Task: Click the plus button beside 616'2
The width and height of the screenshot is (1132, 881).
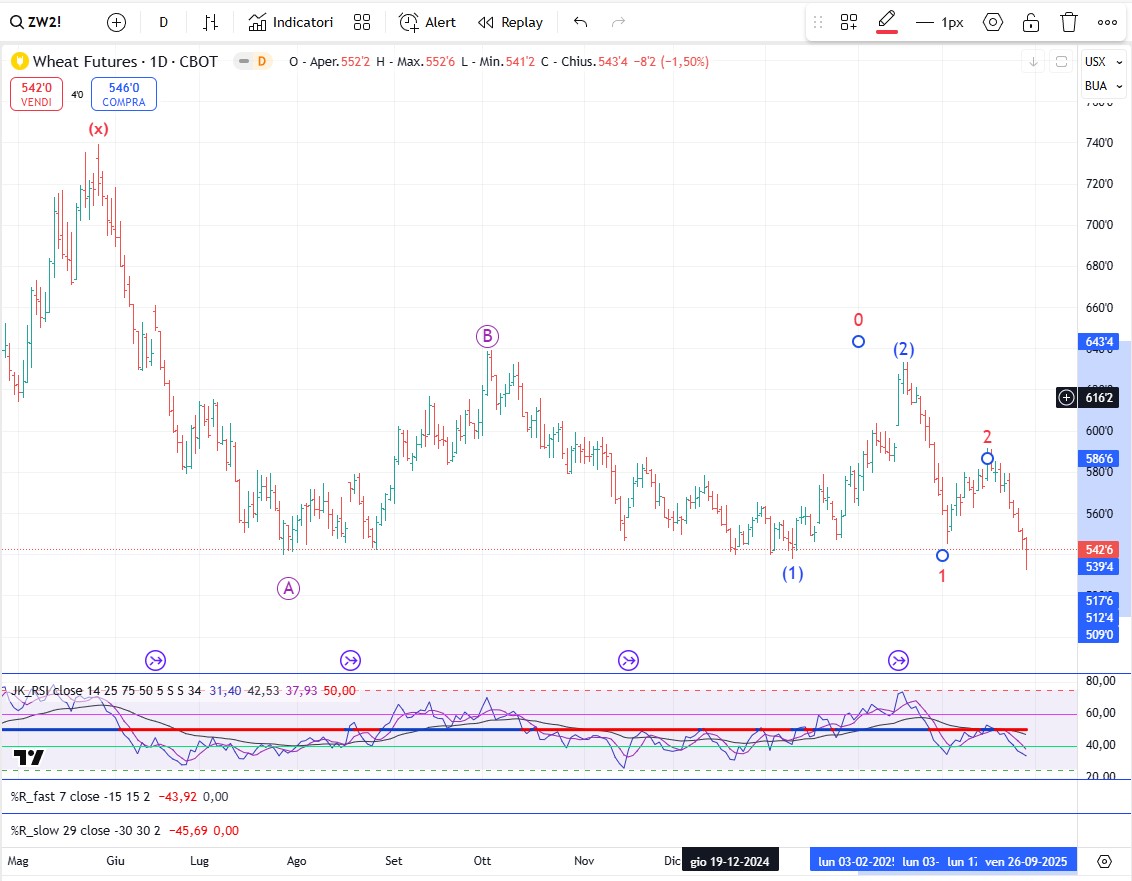Action: tap(1066, 397)
